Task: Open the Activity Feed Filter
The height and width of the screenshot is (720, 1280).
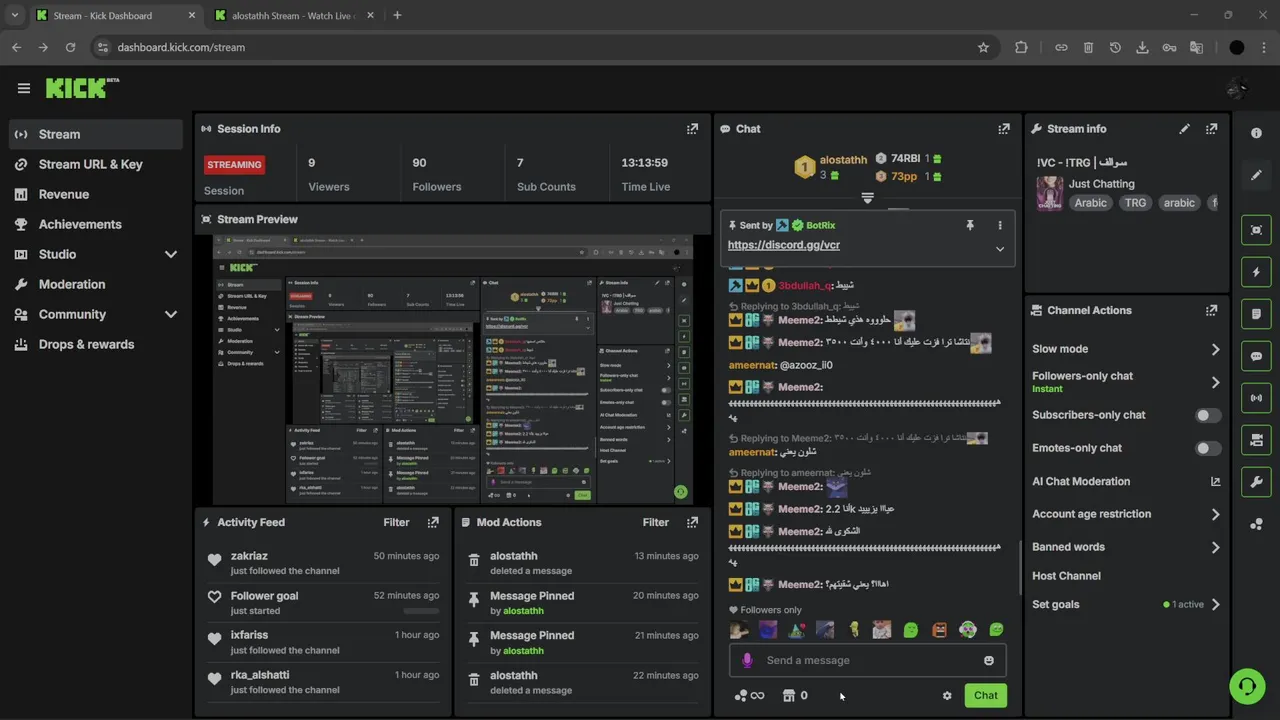Action: click(396, 522)
